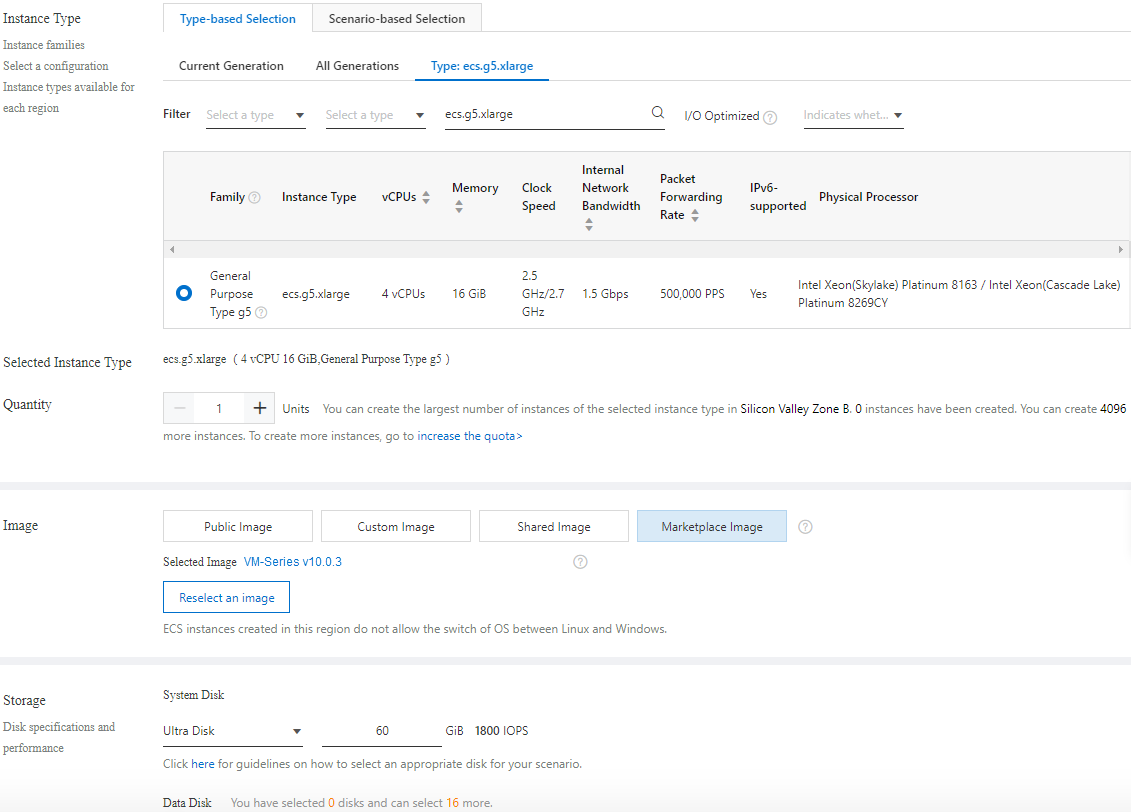
Task: Click help icon next to selected image name
Action: (580, 562)
